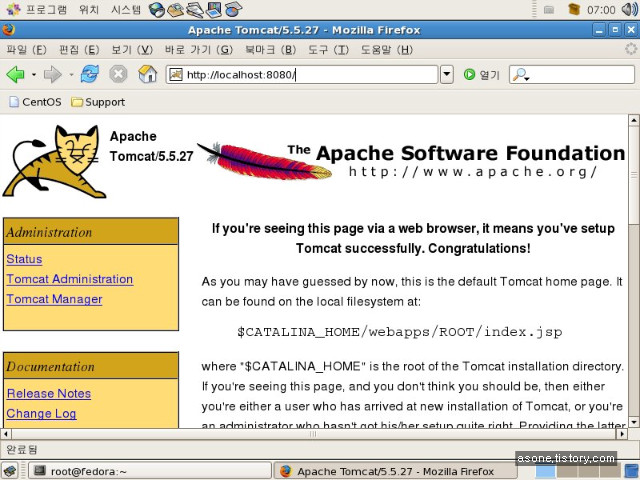Open the Release Notes link
Image resolution: width=640 pixels, height=480 pixels.
(49, 393)
